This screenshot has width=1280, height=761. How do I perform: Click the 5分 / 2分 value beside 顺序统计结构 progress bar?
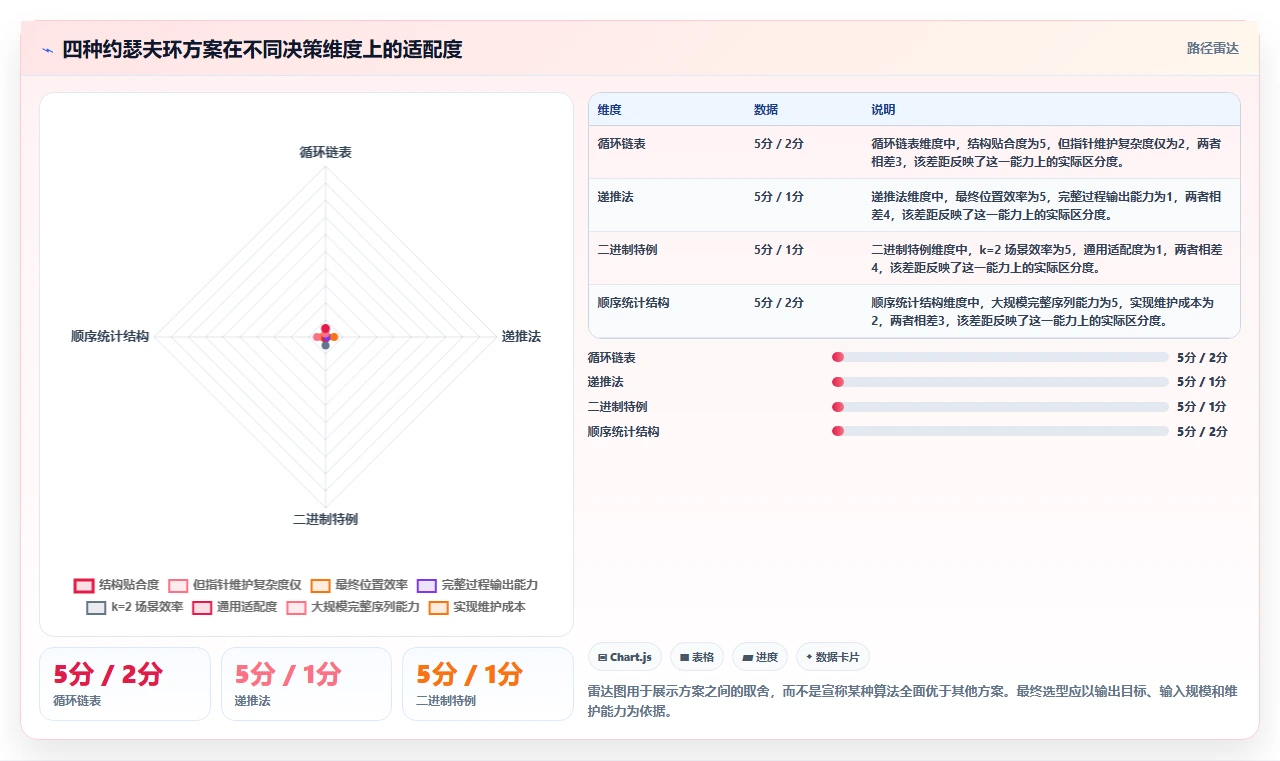click(1202, 432)
